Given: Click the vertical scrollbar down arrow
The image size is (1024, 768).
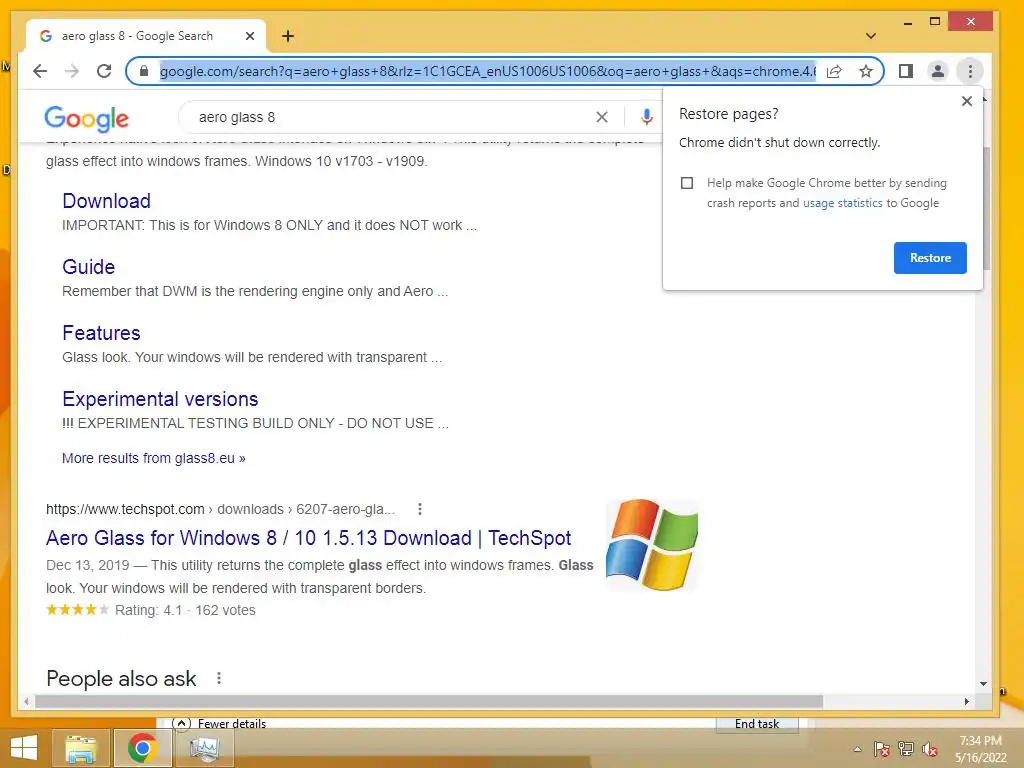Looking at the screenshot, I should pos(983,684).
